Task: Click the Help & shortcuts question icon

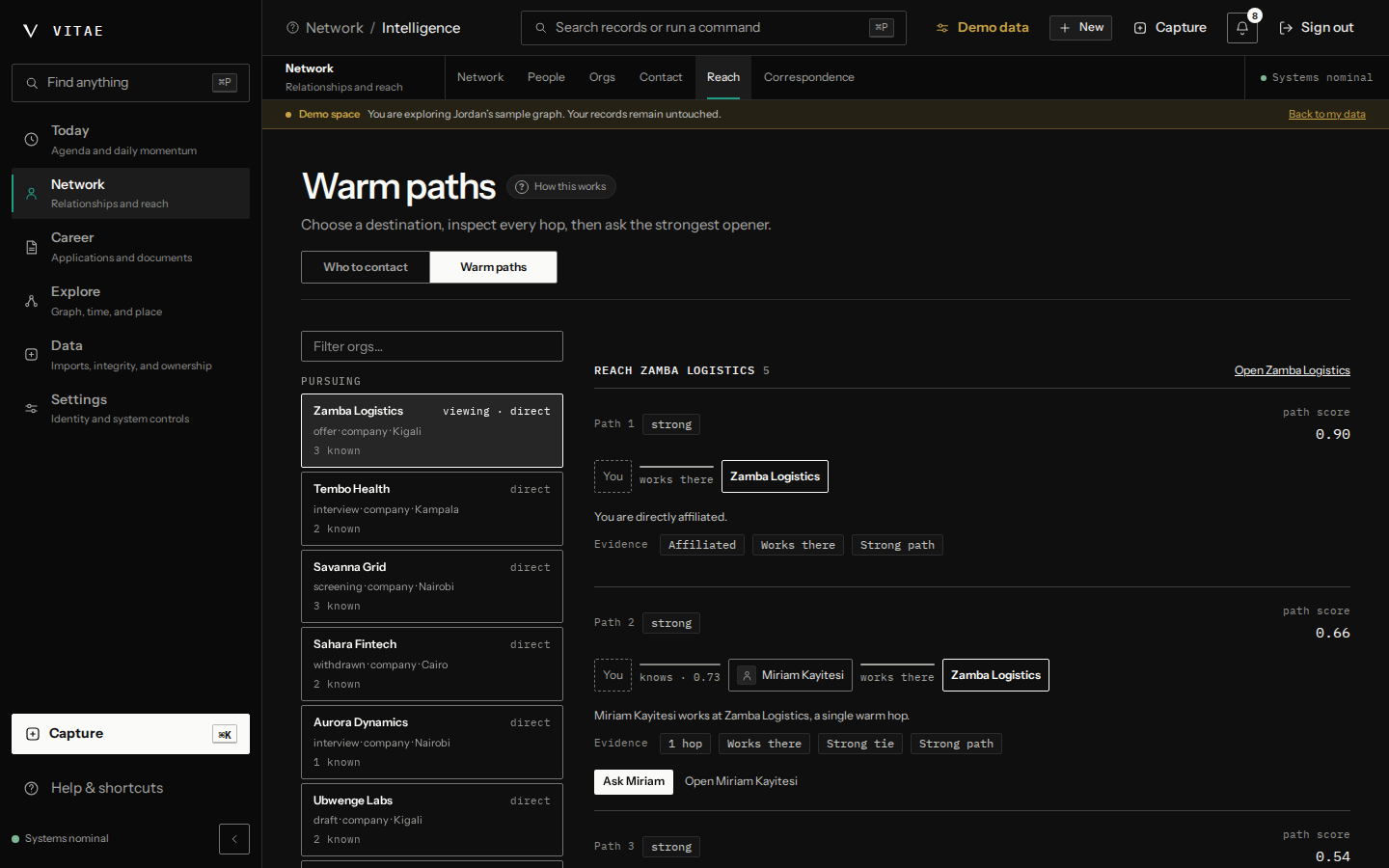Action: click(x=32, y=788)
